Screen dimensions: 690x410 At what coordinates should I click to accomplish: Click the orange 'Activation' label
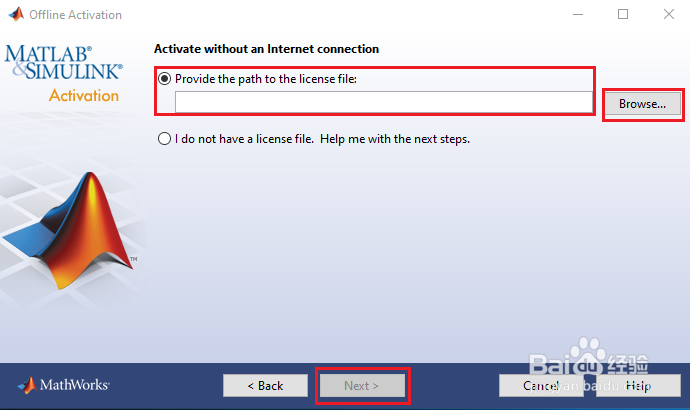pyautogui.click(x=84, y=96)
